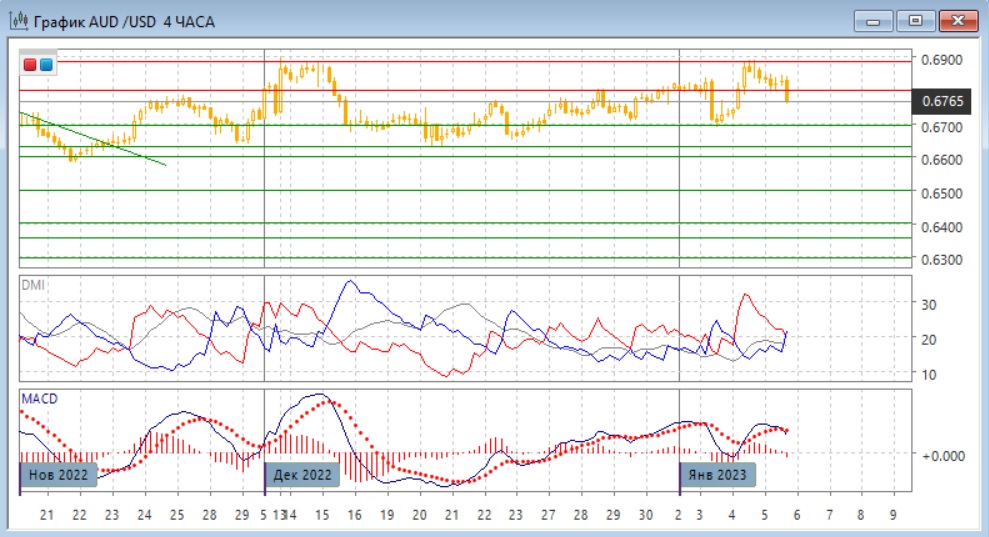This screenshot has width=989, height=537.
Task: Click the MACD indicator label
Action: coord(39,398)
